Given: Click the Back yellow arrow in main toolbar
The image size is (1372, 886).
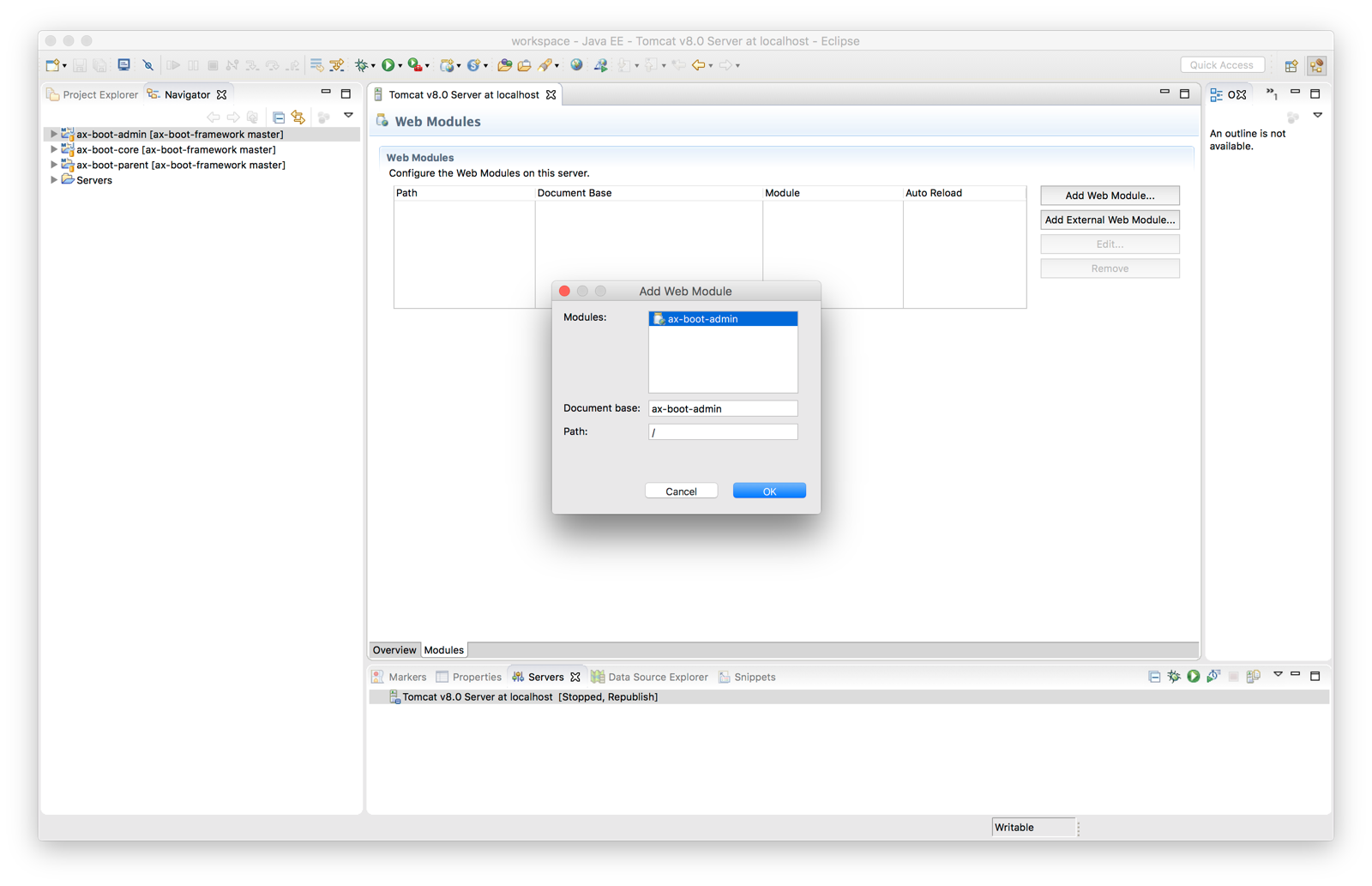Looking at the screenshot, I should pos(698,65).
